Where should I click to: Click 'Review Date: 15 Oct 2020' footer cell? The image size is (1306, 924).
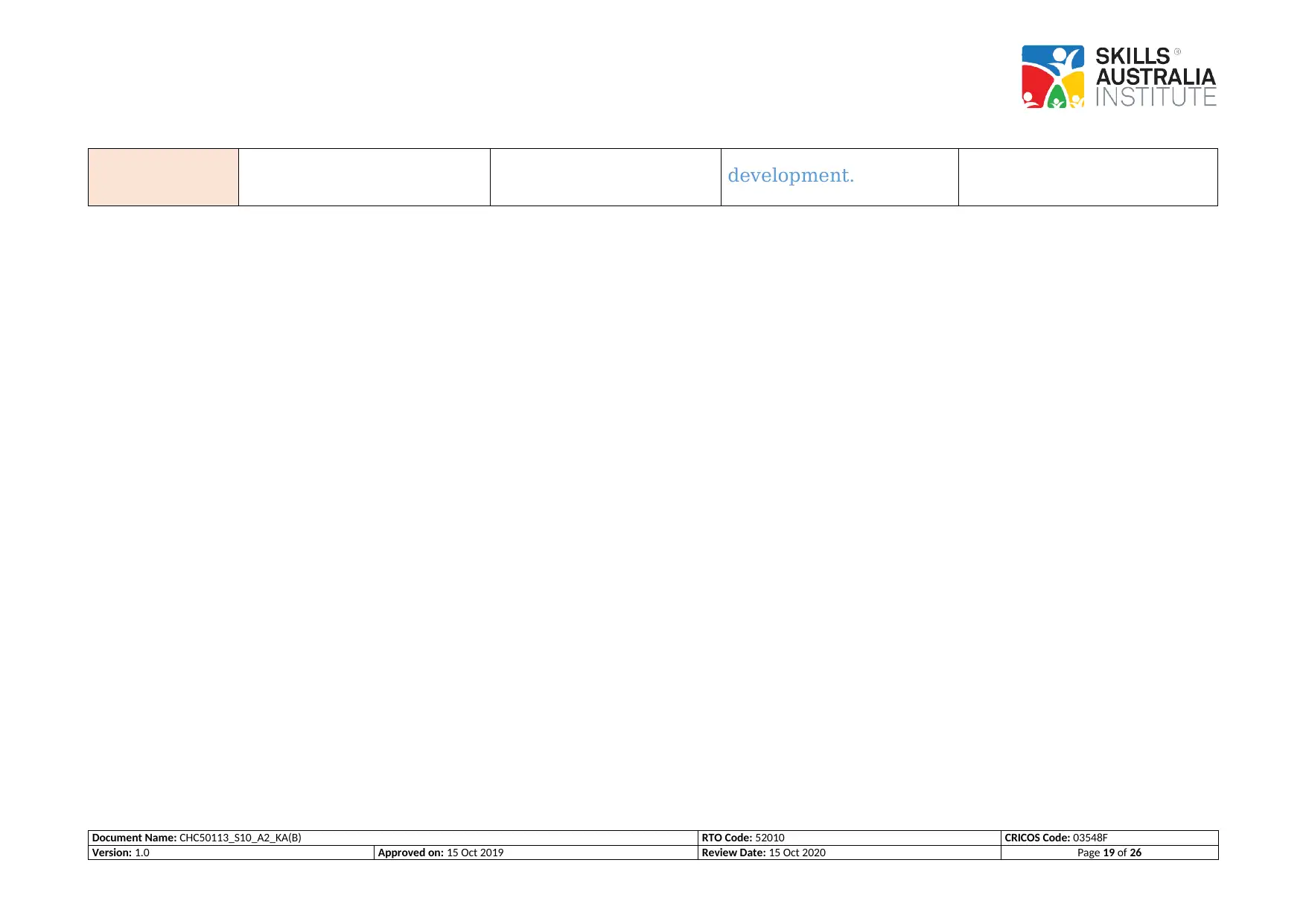click(x=850, y=853)
